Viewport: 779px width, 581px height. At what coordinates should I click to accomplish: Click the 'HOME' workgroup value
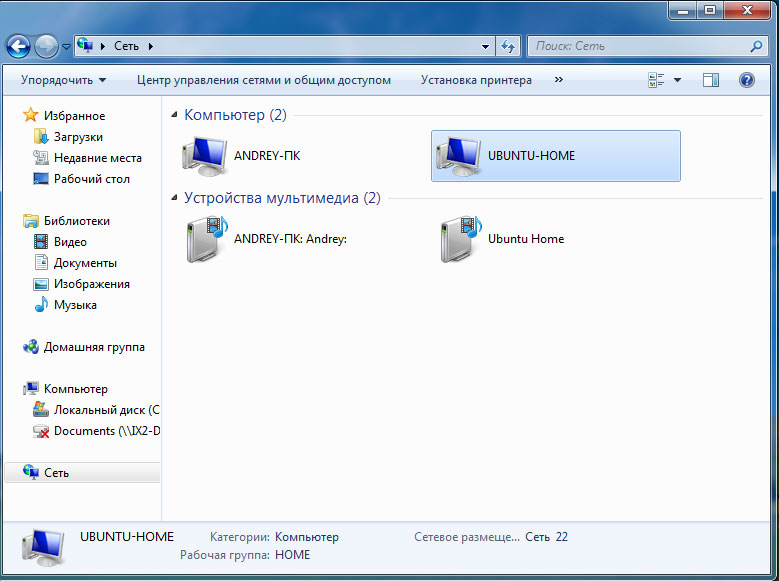pos(292,555)
